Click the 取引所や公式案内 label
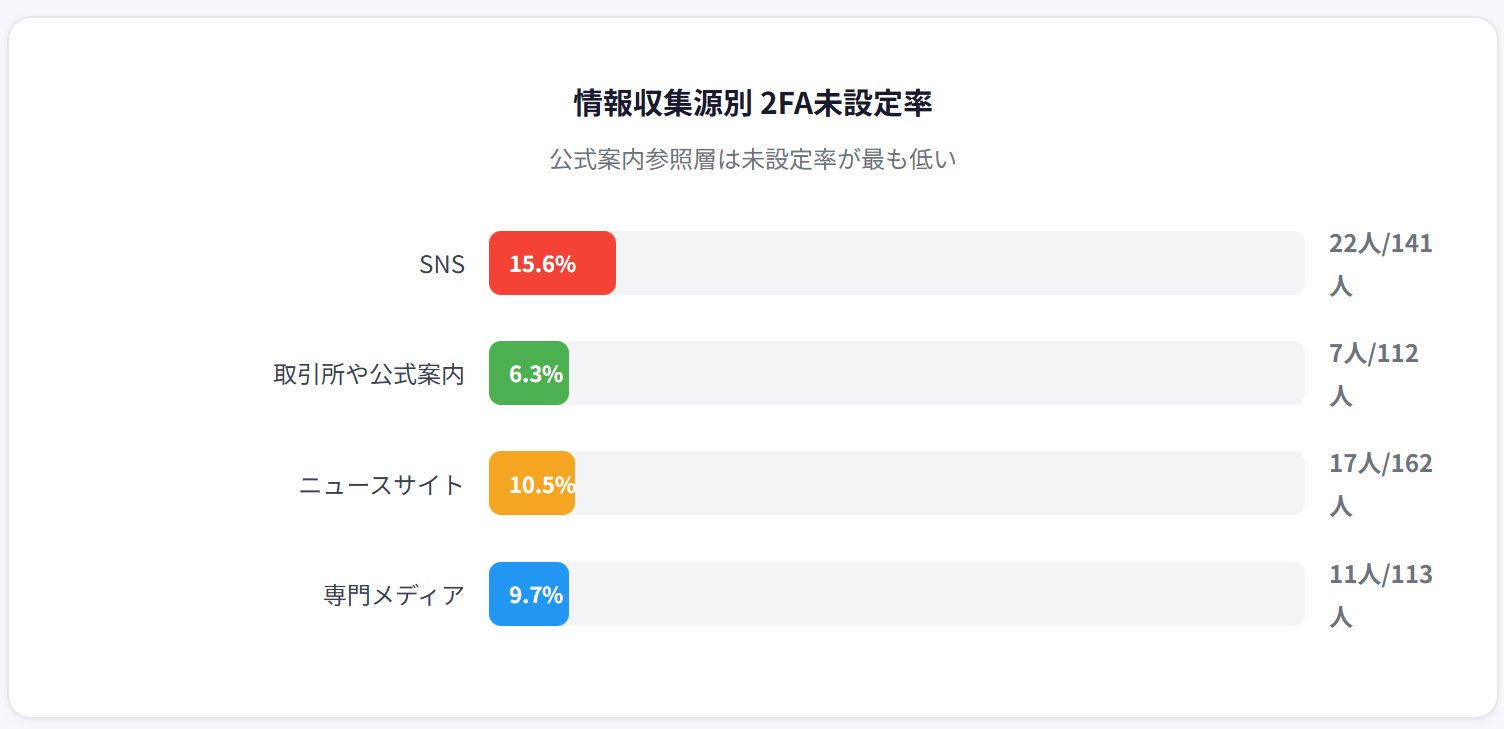Screen dimensions: 1504x729 [x=369, y=374]
